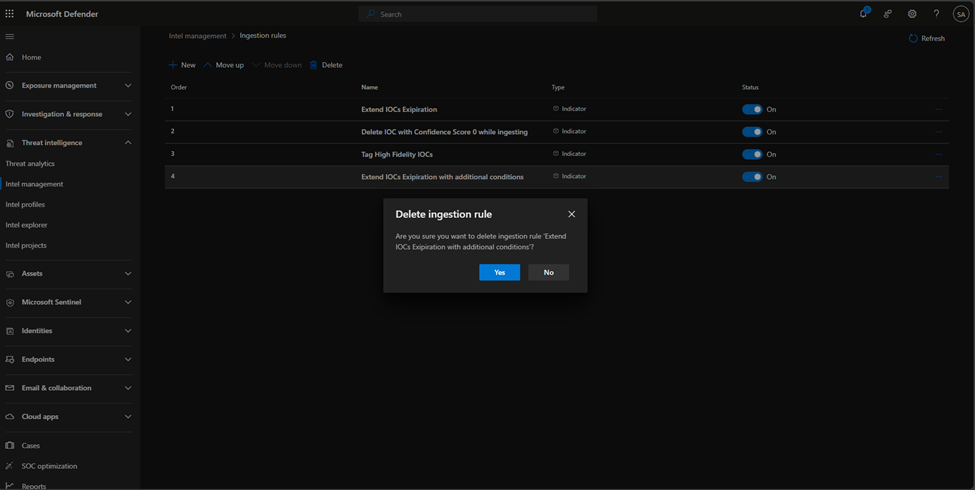Open the app launcher waffle icon

tap(9, 14)
